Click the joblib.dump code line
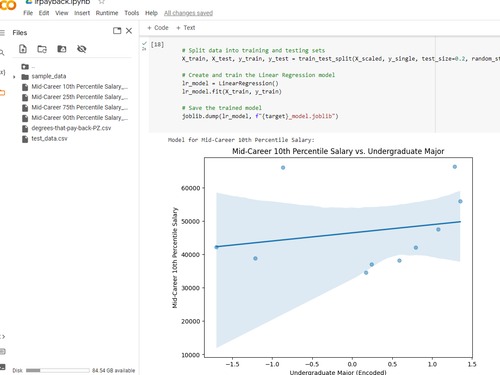The width and height of the screenshot is (500, 375). (x=260, y=116)
